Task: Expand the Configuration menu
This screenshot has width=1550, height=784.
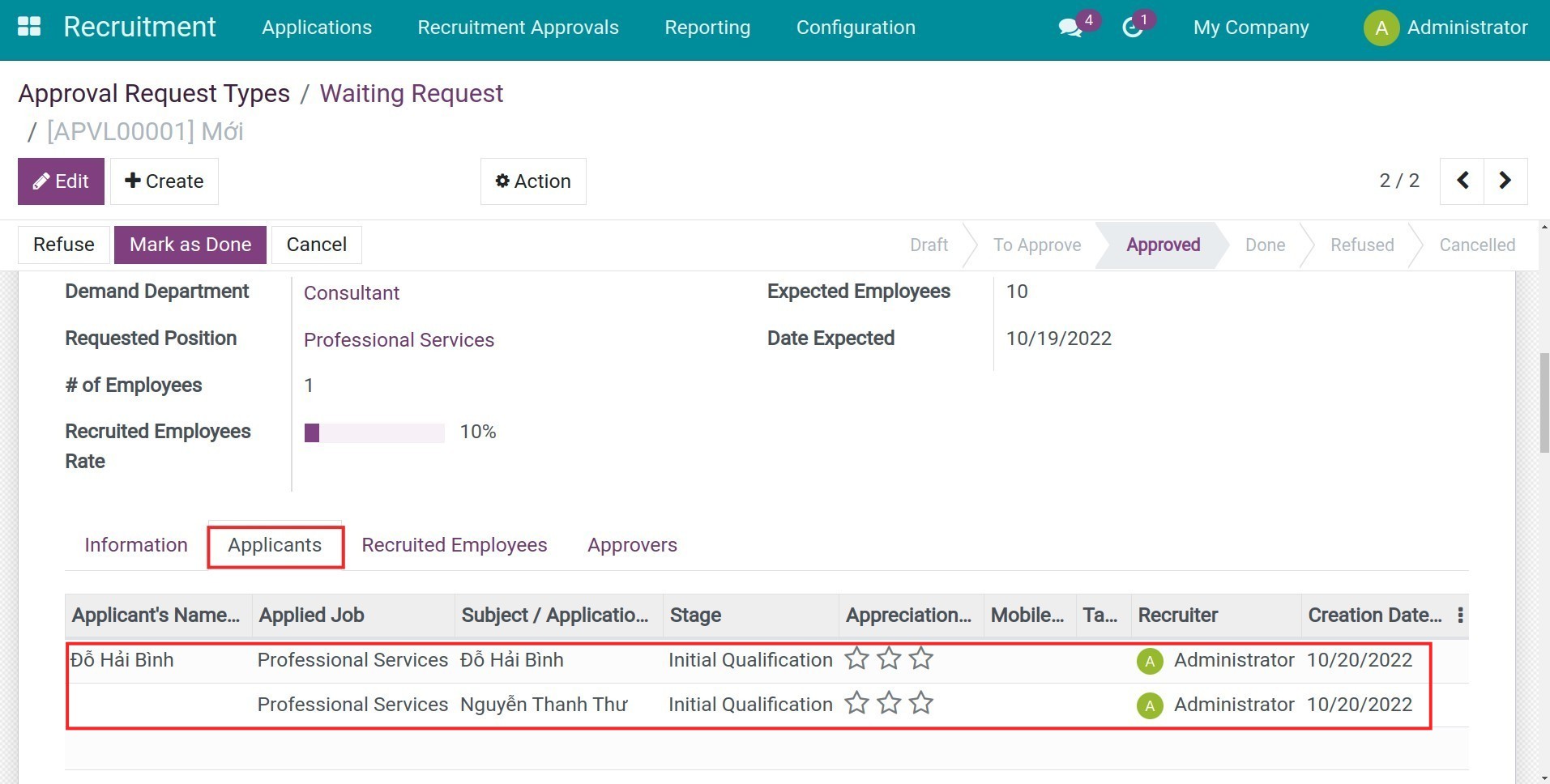Action: pyautogui.click(x=856, y=28)
